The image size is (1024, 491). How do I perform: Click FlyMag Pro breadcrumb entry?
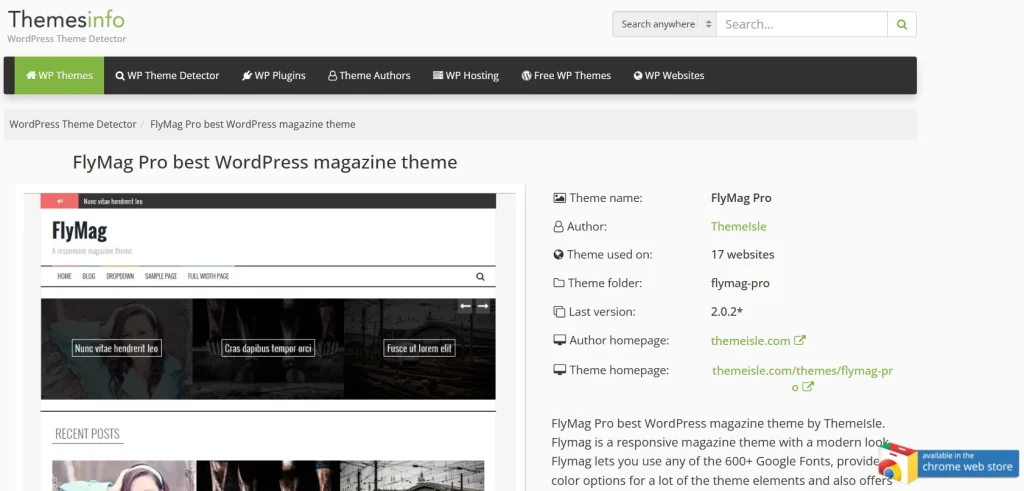point(253,124)
